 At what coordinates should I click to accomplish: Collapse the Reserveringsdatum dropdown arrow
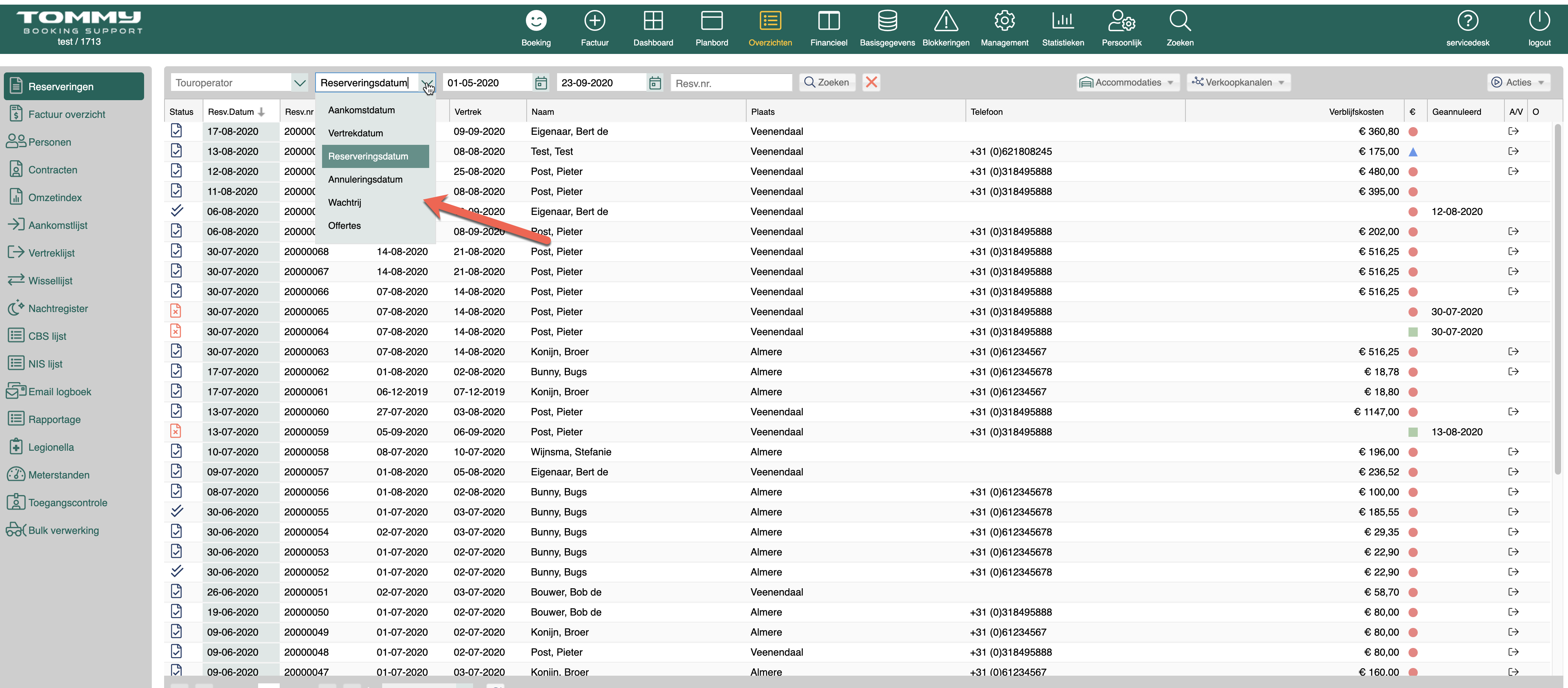coord(427,83)
